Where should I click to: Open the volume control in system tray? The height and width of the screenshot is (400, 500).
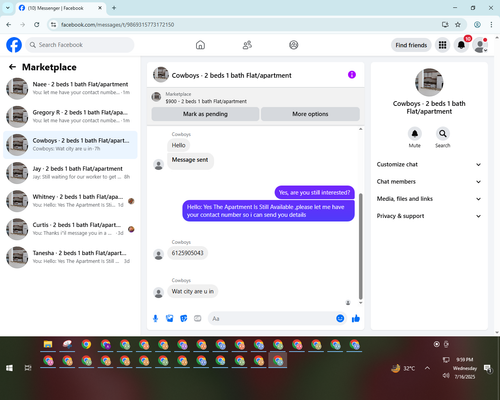coord(446,376)
